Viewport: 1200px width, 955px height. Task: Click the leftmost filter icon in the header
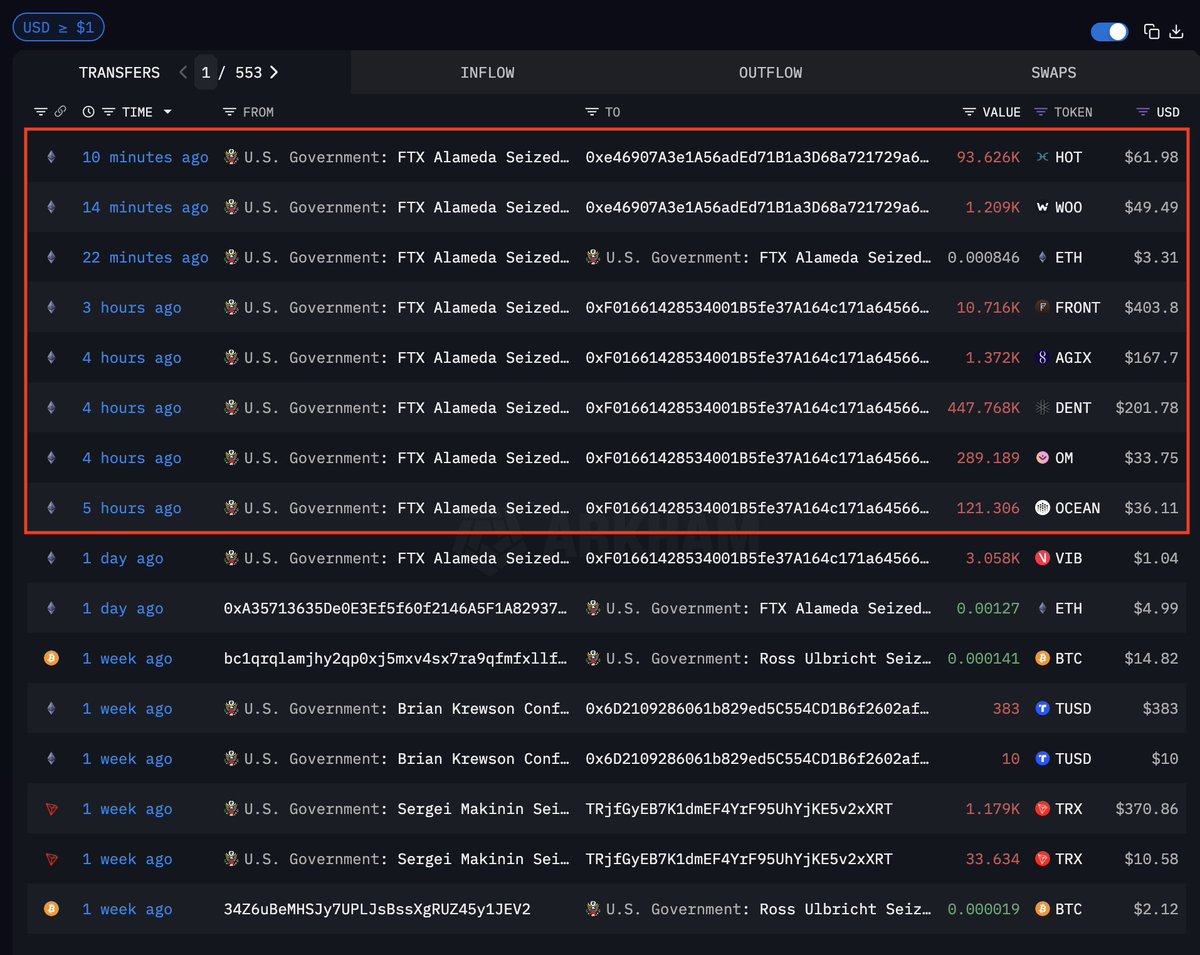tap(41, 112)
